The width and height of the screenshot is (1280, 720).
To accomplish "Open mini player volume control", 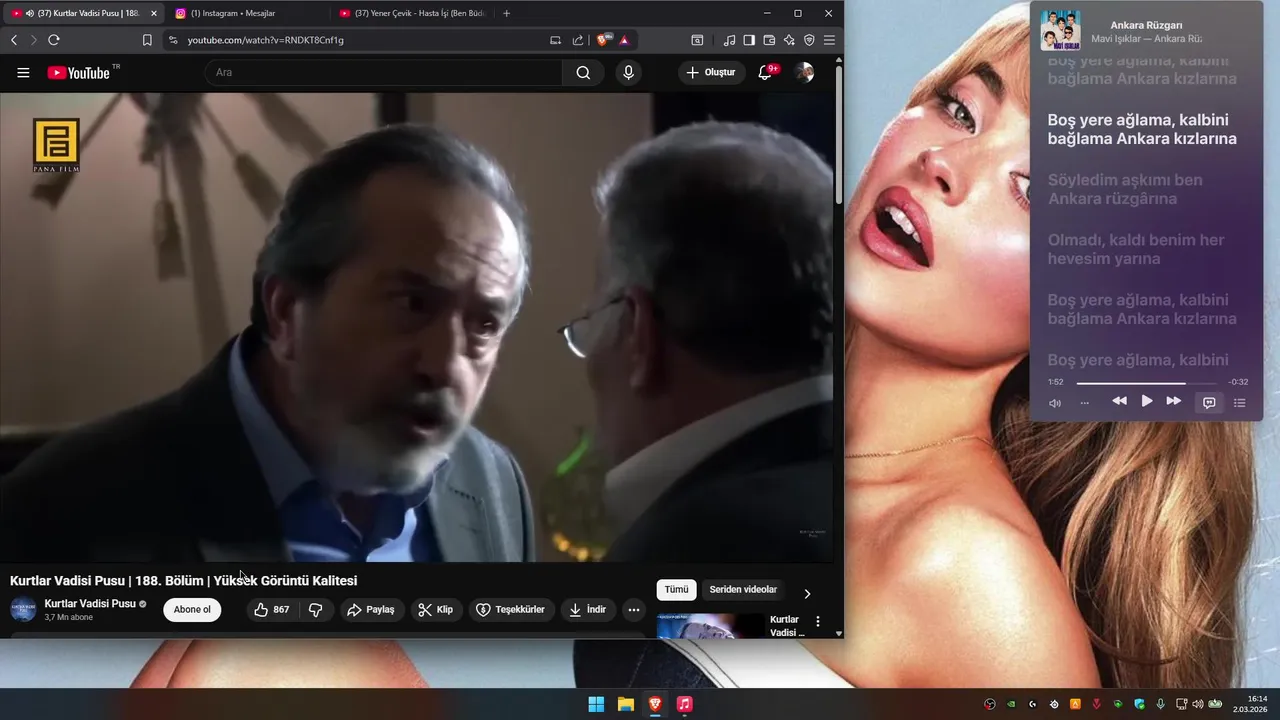I will pyautogui.click(x=1055, y=403).
